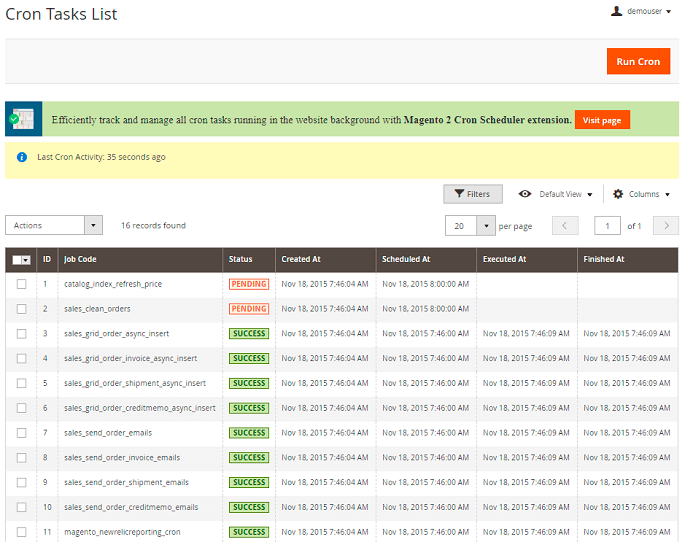The height and width of the screenshot is (542, 685).
Task: Expand the select-all checkbox dropdown in header
Action: [27, 260]
